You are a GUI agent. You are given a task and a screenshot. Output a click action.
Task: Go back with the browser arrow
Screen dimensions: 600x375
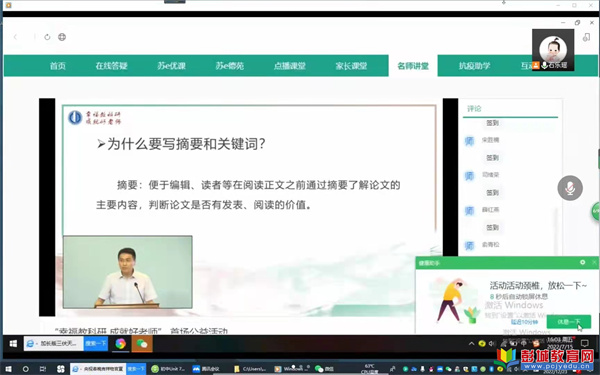point(15,37)
